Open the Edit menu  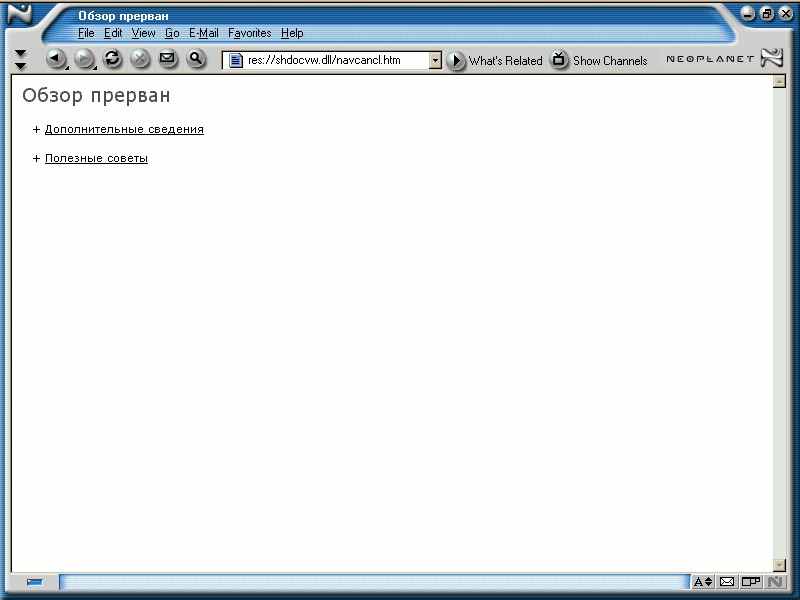[113, 33]
